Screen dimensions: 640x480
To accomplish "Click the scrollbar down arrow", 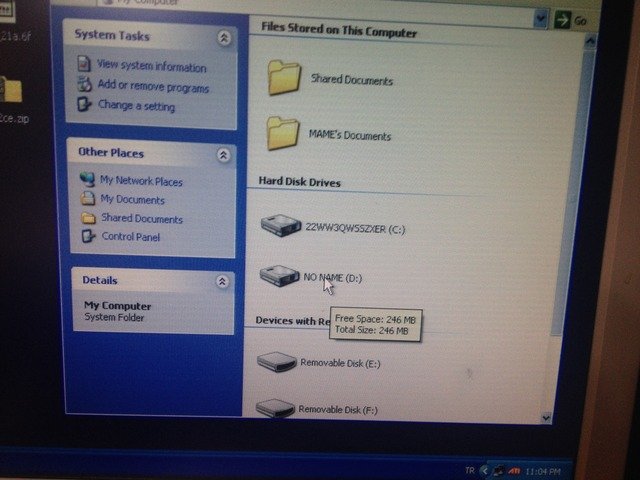I will [546, 417].
